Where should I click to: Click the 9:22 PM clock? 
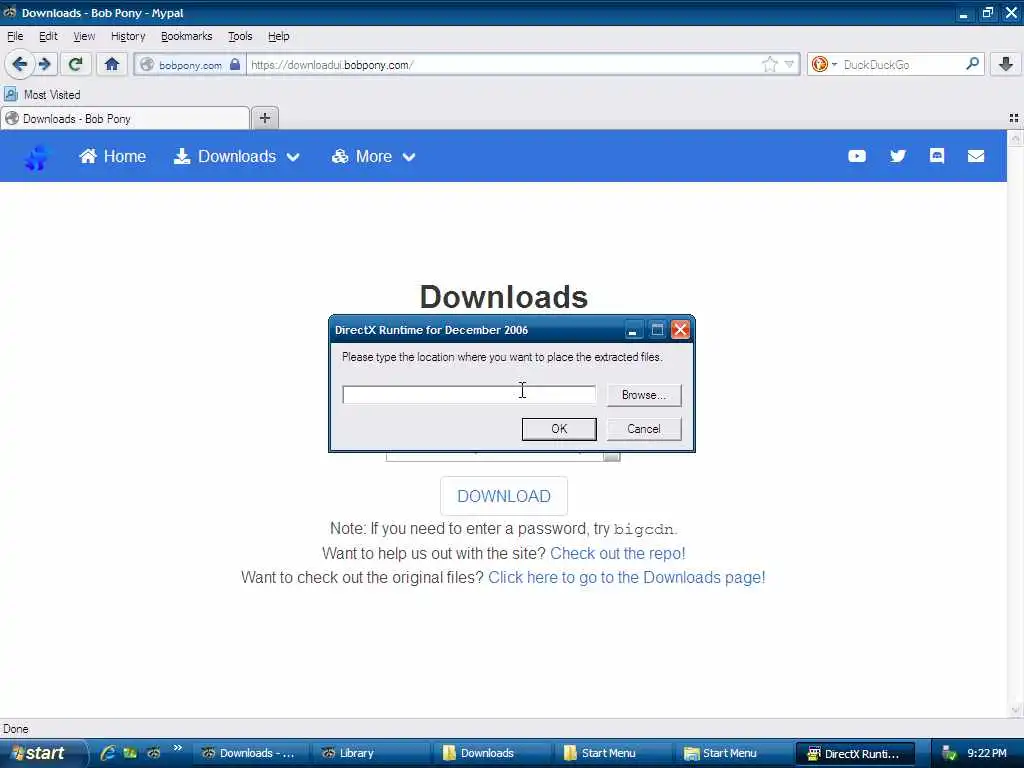987,753
